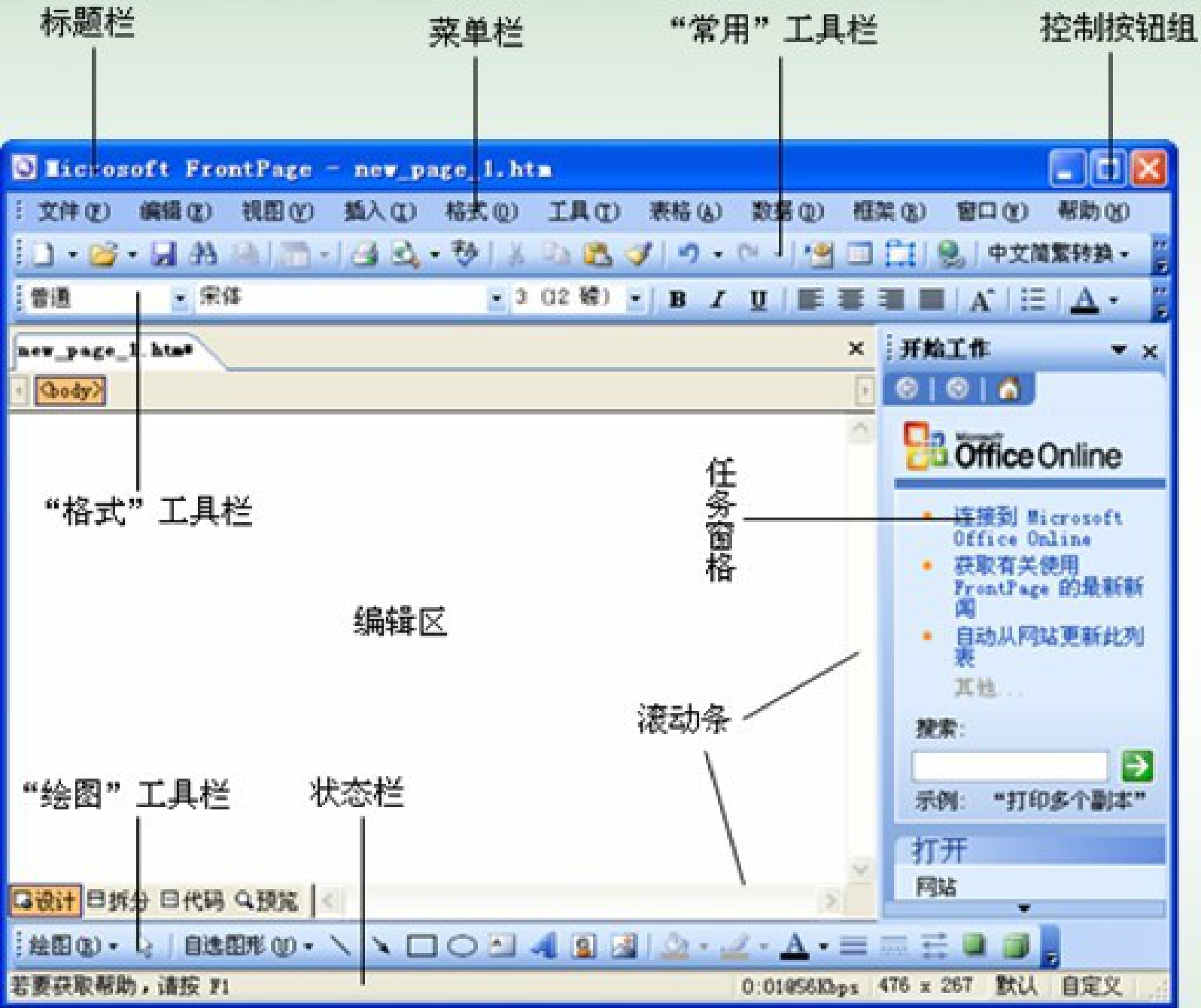This screenshot has width=1201, height=1008.
Task: Click the 连接到 Microsoft Office Online link
Action: pos(1038,527)
